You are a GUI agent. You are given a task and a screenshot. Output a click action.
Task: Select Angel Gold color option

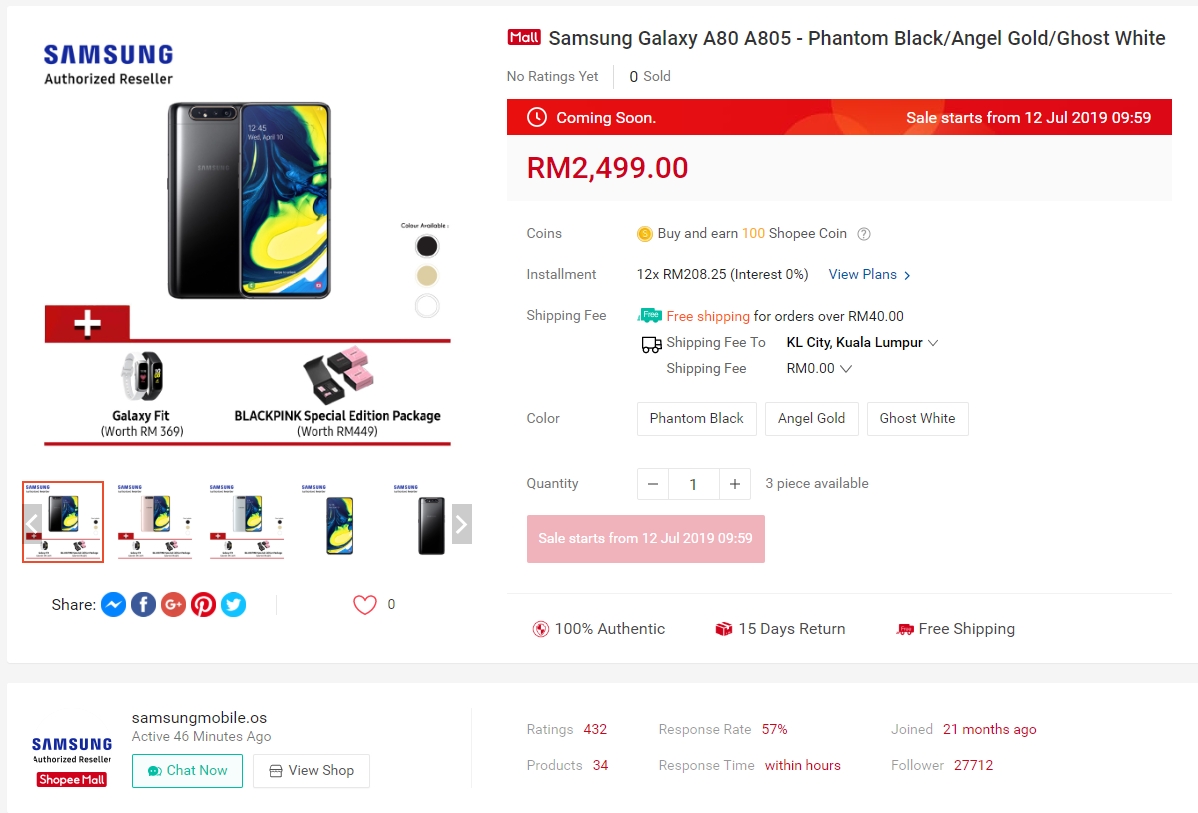tap(811, 418)
